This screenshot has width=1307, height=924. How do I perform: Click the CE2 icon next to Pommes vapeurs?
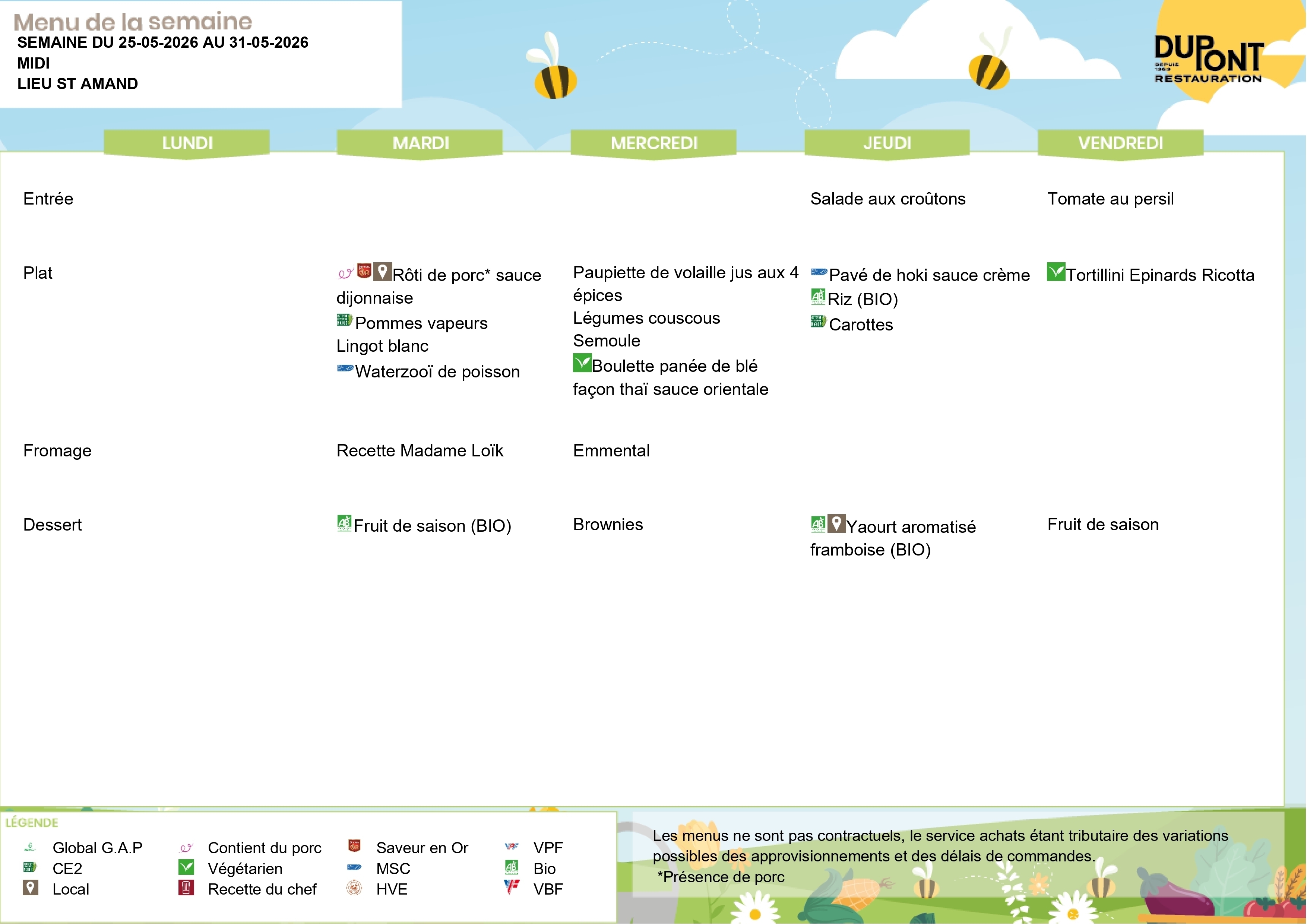(344, 320)
